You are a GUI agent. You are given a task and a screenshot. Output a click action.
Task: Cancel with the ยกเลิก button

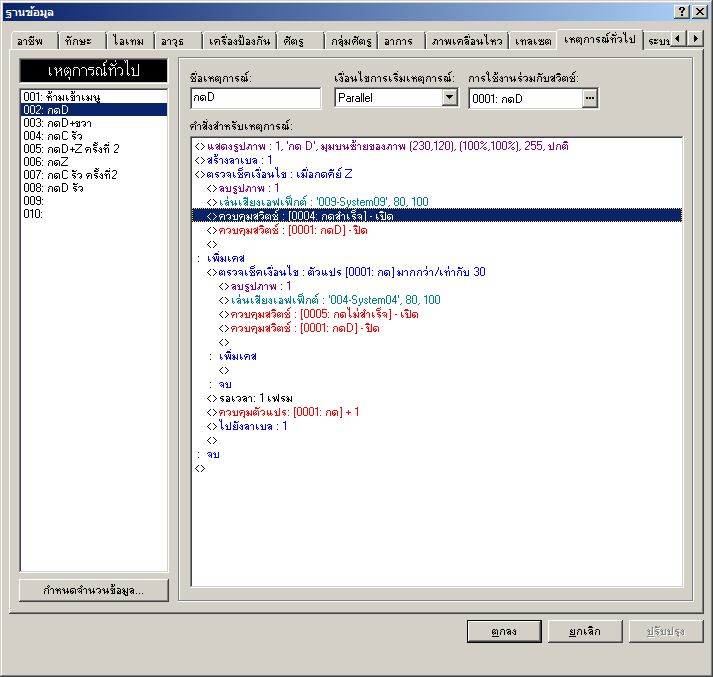click(585, 631)
